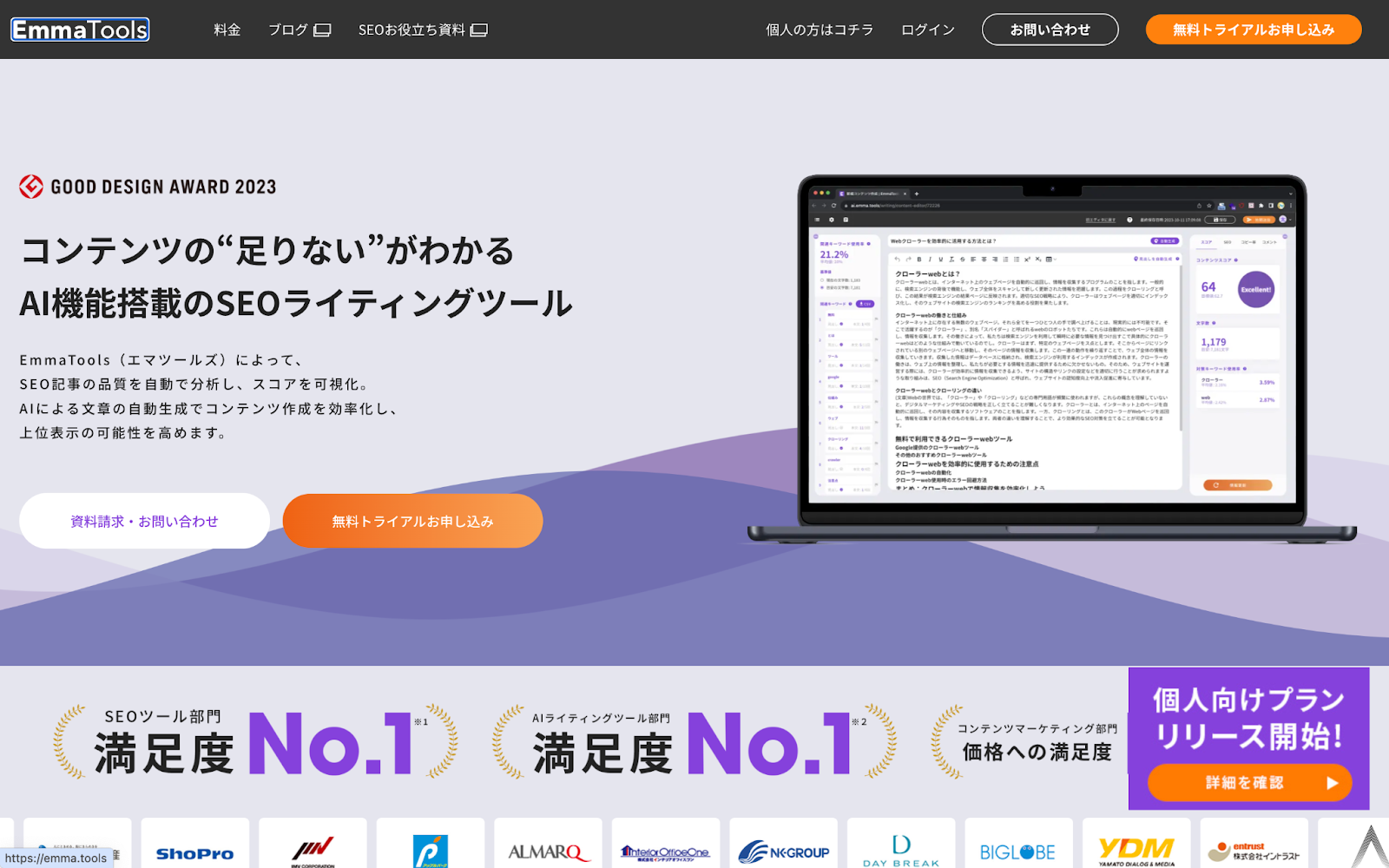This screenshot has width=1389, height=868.
Task: Click the 詳細を確認 button
Action: (x=1249, y=783)
